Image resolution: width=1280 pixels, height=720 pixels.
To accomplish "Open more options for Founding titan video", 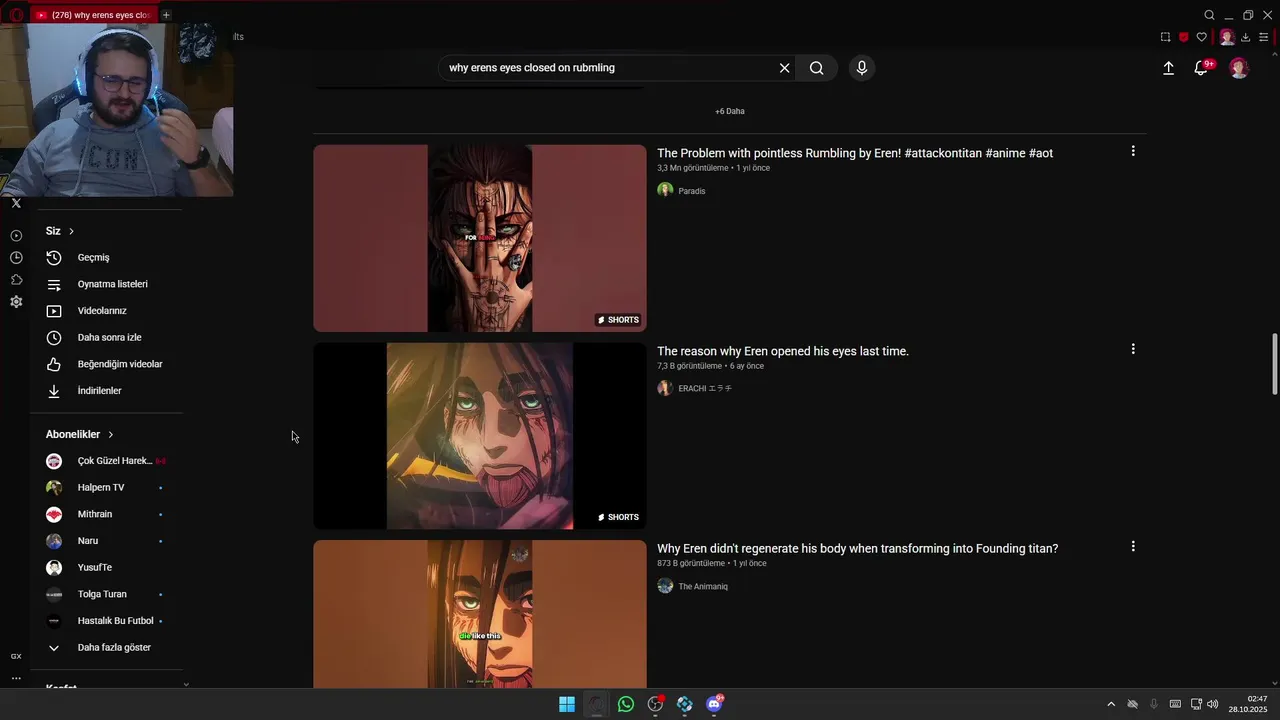I will click(x=1133, y=546).
